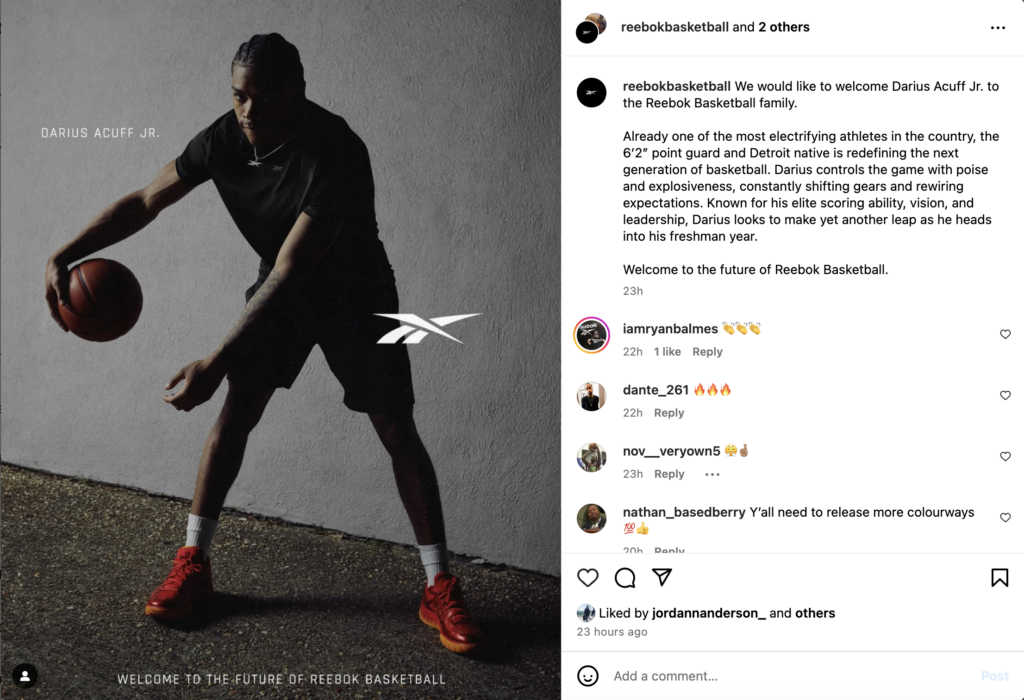Like dante_261's comment
The image size is (1024, 700).
tap(1005, 396)
